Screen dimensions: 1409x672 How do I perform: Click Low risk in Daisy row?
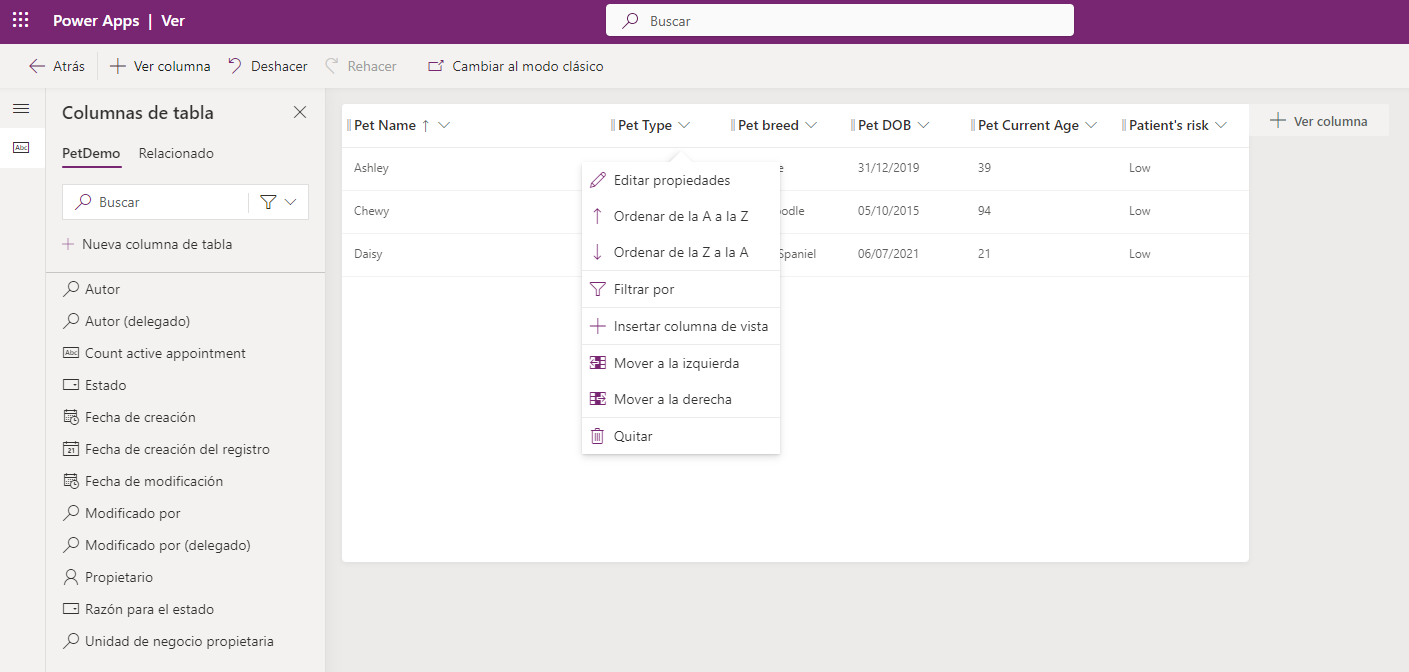pyautogui.click(x=1139, y=254)
